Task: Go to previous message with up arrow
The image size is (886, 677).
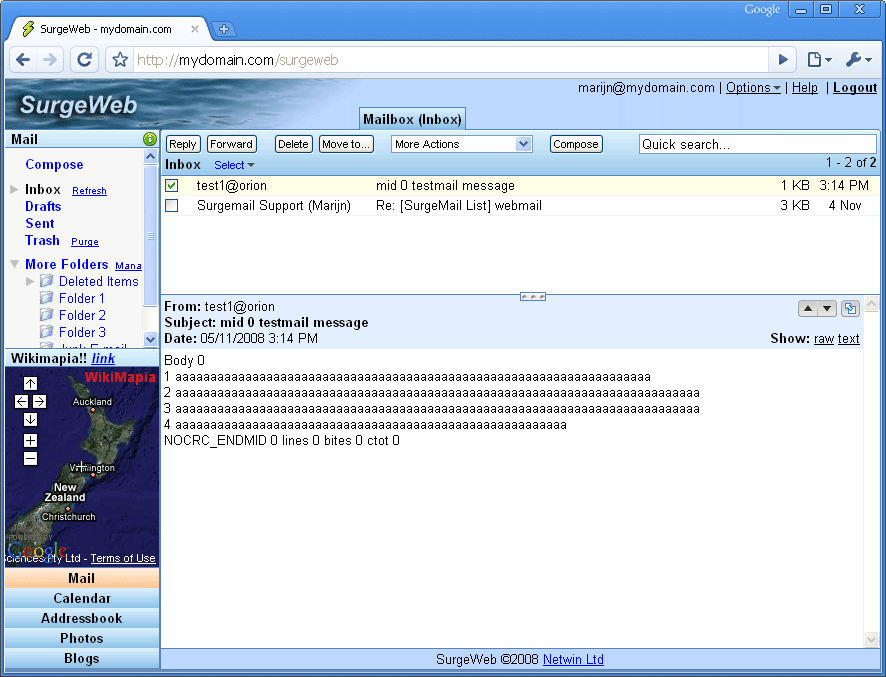Action: pyautogui.click(x=808, y=309)
